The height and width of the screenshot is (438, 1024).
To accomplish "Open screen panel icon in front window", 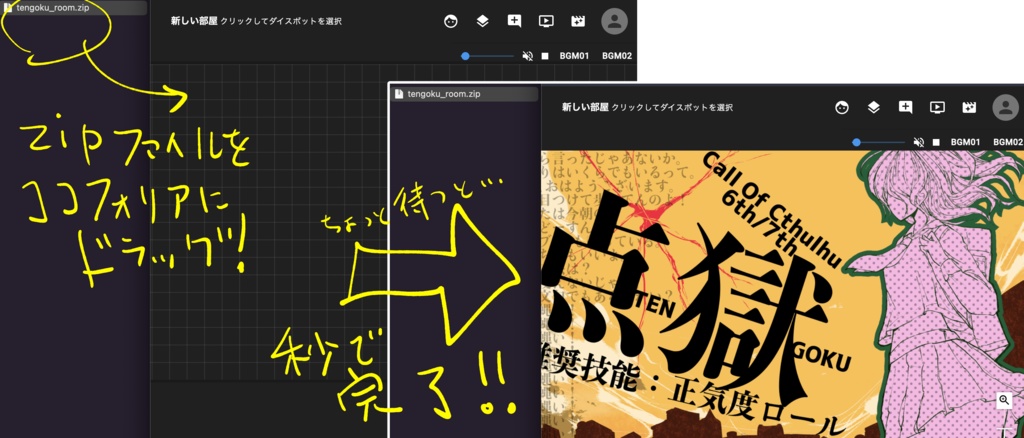I will tap(937, 107).
